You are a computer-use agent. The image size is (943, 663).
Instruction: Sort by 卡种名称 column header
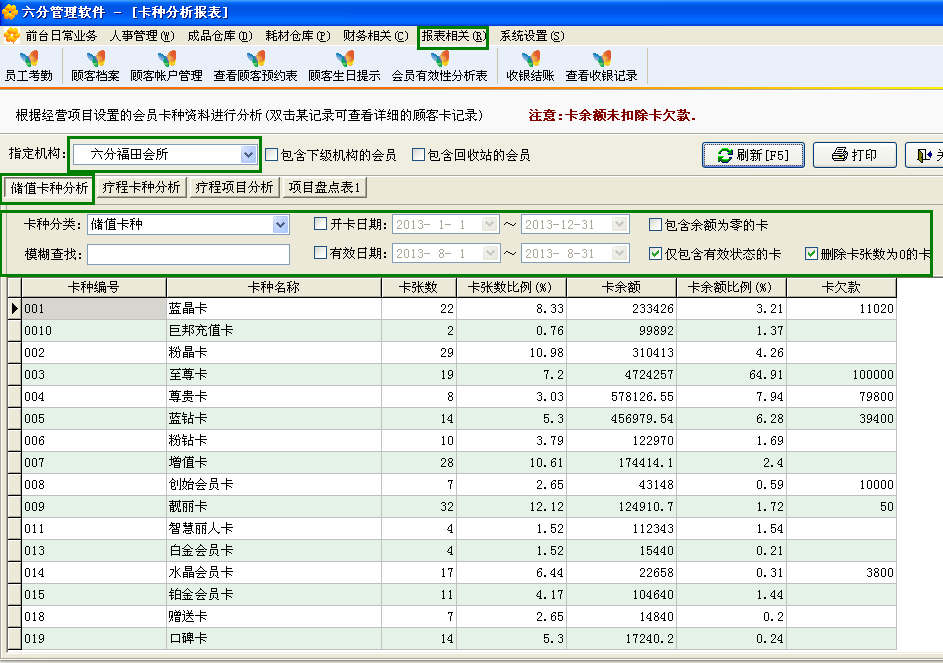pyautogui.click(x=274, y=288)
